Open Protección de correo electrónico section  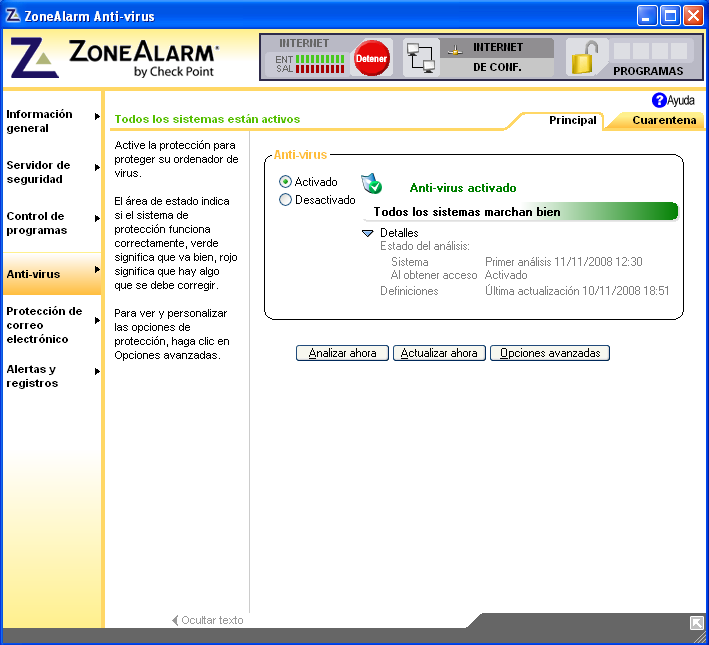pos(44,325)
